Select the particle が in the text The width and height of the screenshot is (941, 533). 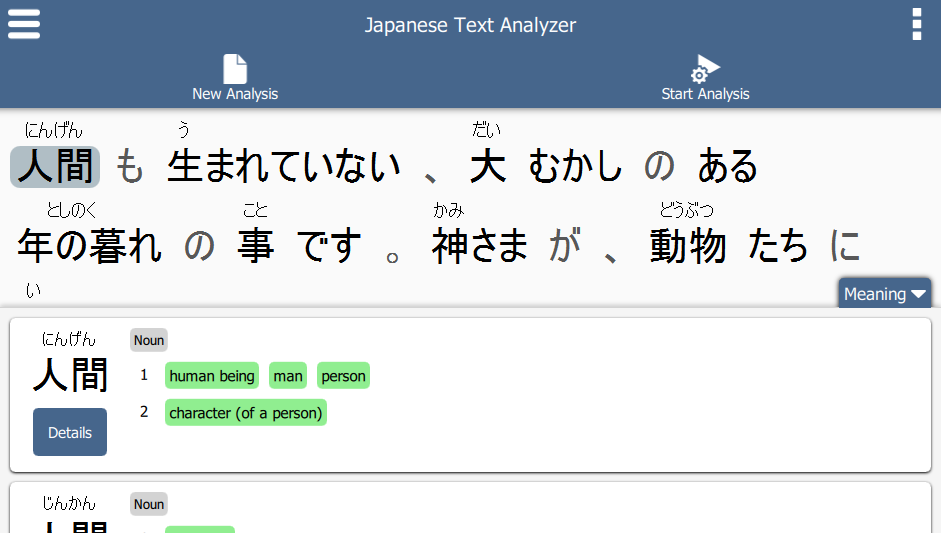(565, 246)
